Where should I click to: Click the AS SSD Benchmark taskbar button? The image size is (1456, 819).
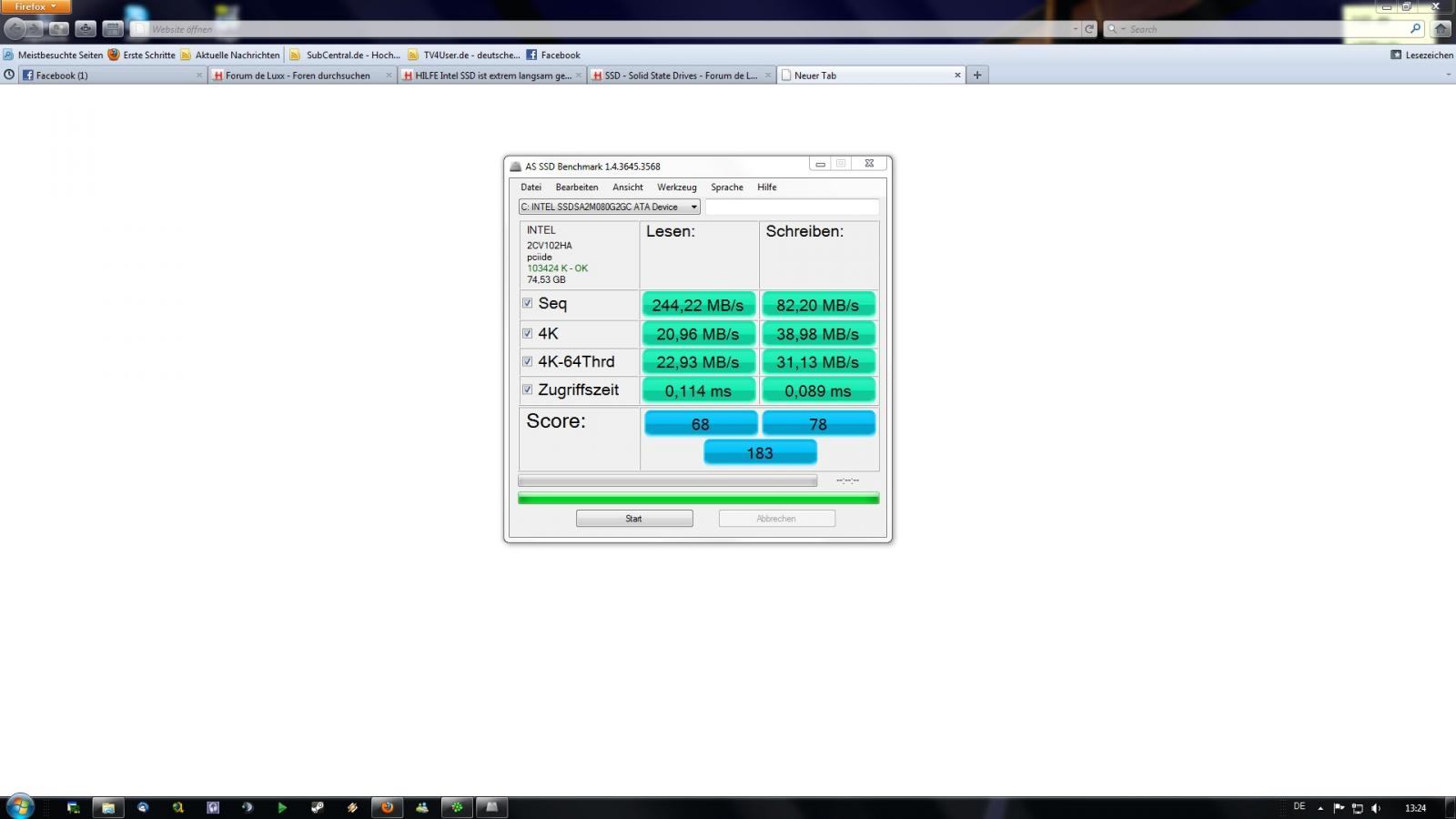point(491,807)
